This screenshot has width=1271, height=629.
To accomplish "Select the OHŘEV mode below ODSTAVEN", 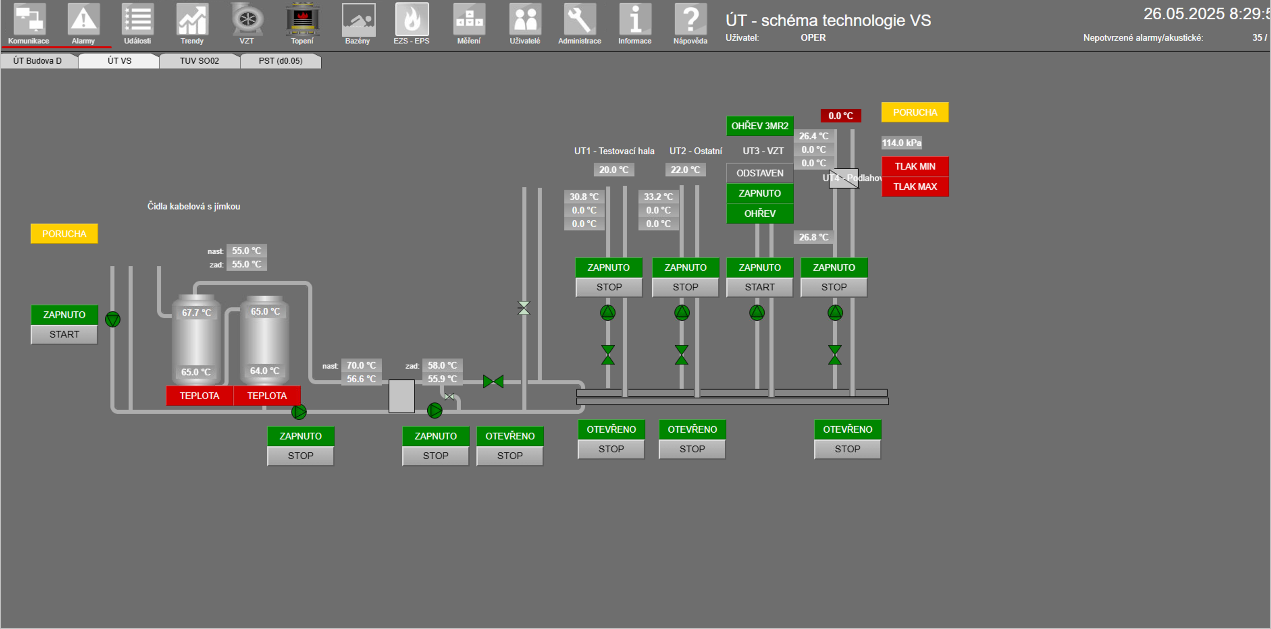I will click(x=759, y=214).
